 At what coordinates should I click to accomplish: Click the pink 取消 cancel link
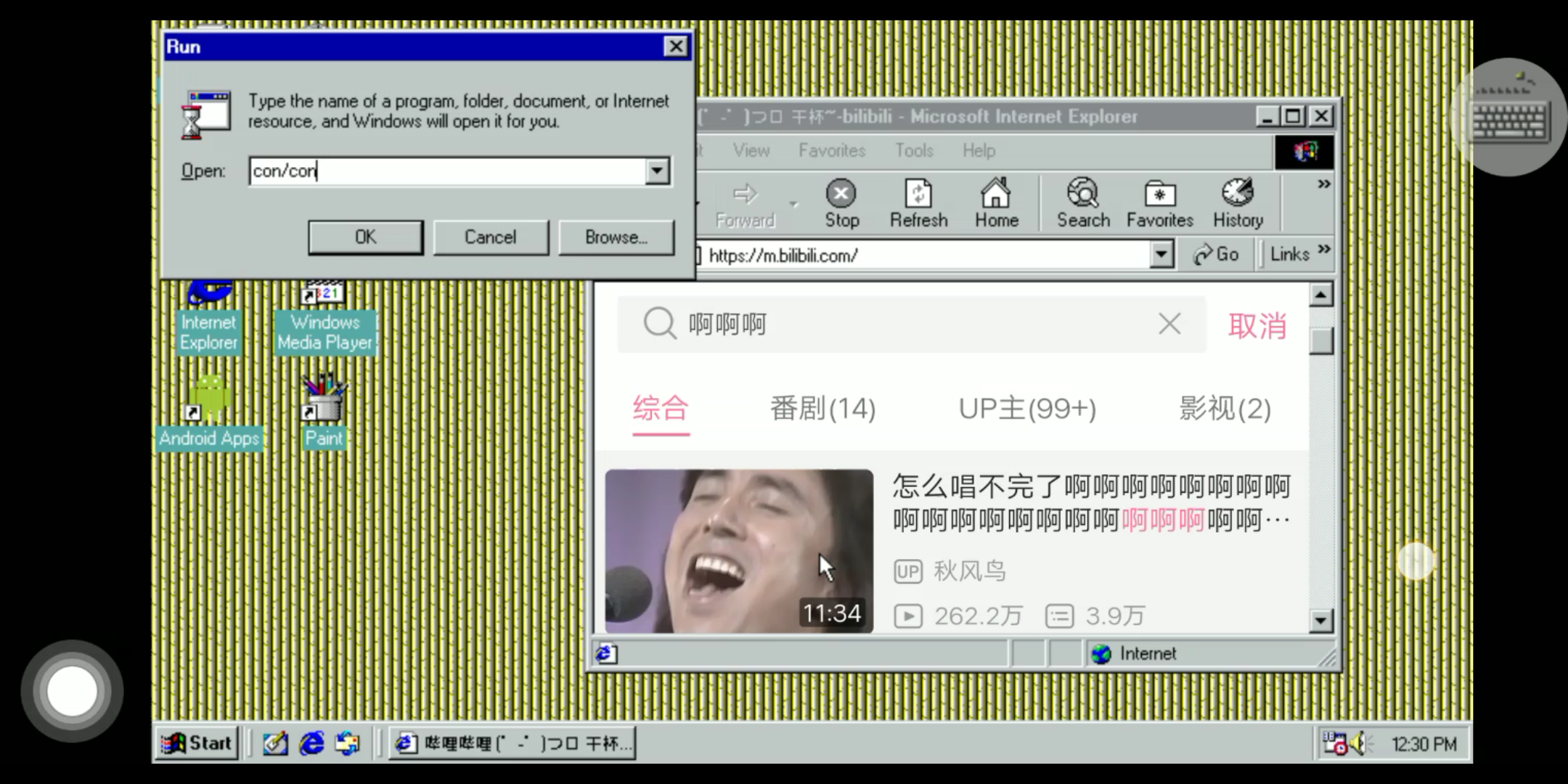[1257, 326]
